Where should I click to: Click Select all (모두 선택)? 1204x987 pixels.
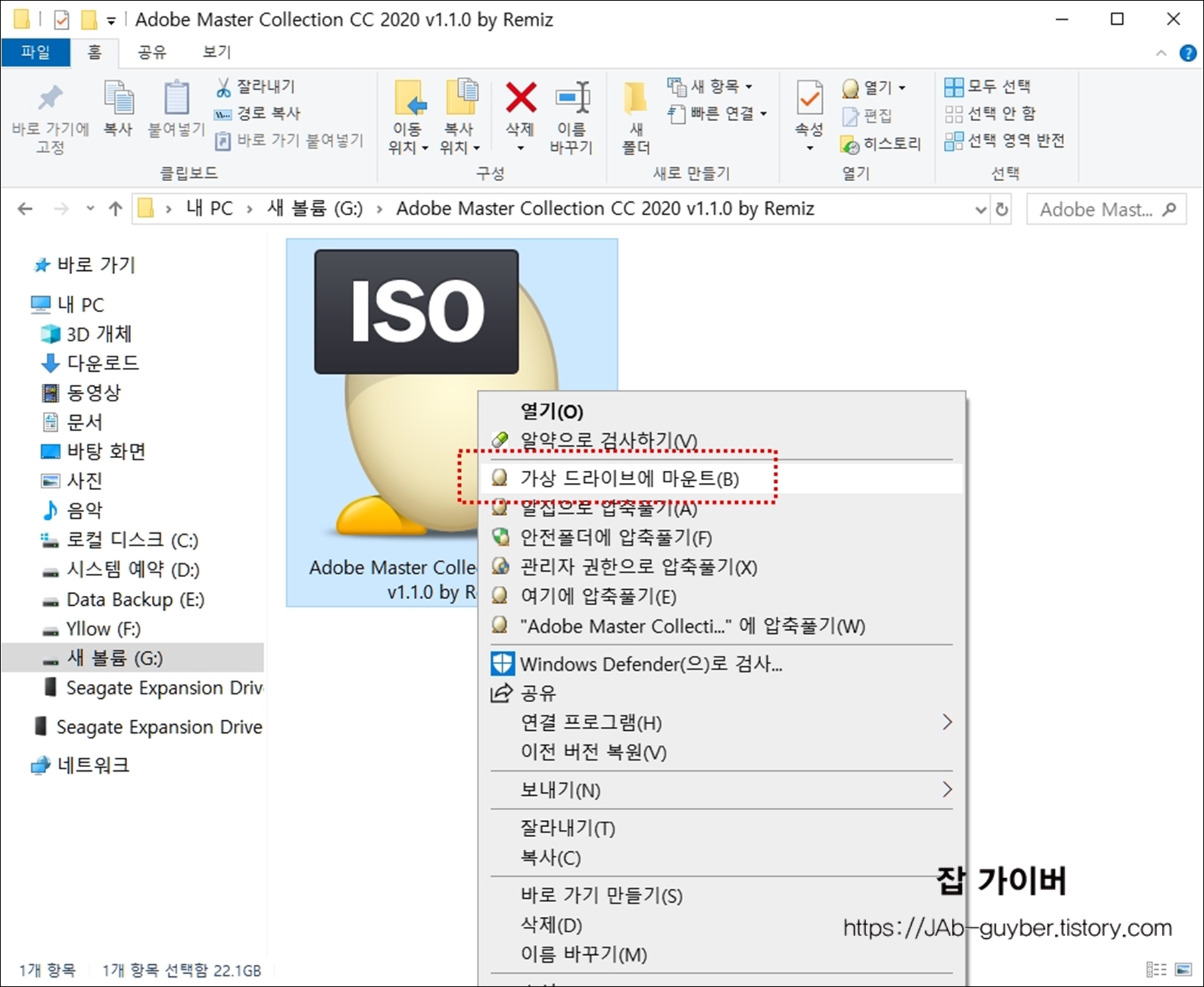(987, 86)
